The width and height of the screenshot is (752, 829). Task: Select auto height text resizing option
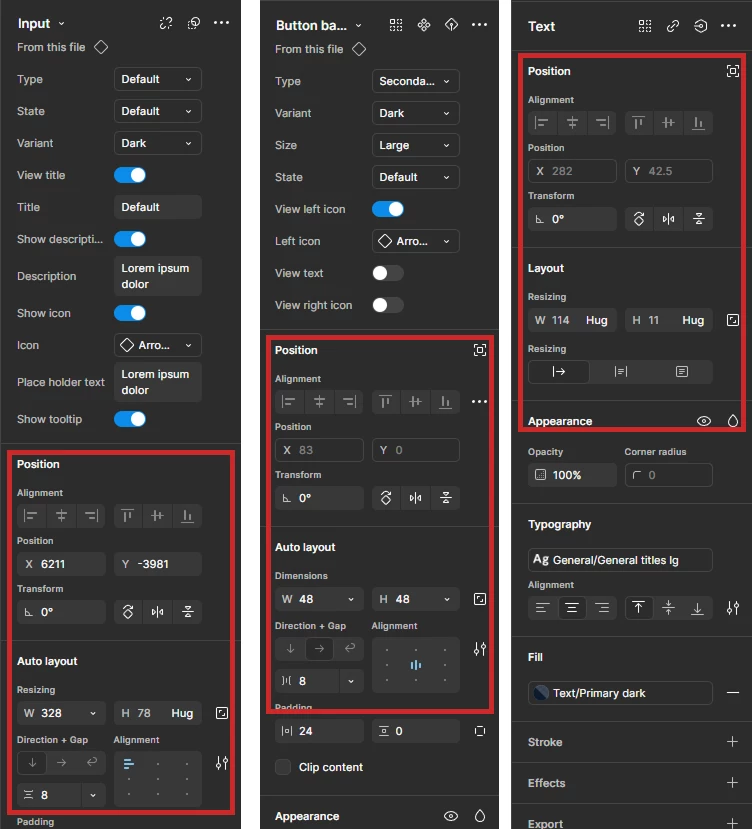[x=620, y=372]
